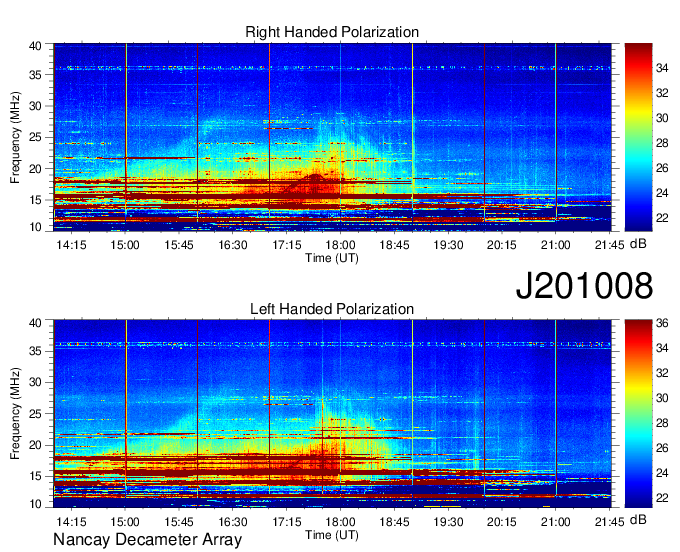
Task: Click 25 MHz tick on Left Handed plot
Action: (35, 414)
